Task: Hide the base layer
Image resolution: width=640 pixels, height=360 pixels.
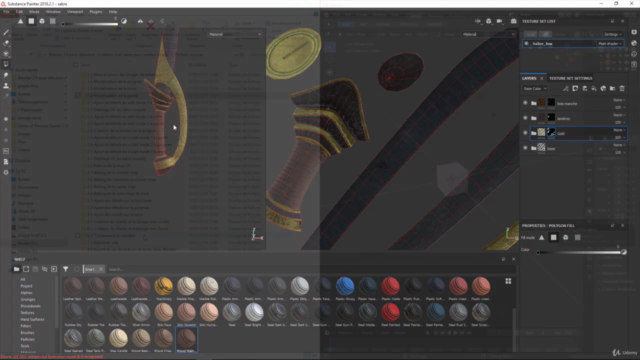Action: click(525, 148)
